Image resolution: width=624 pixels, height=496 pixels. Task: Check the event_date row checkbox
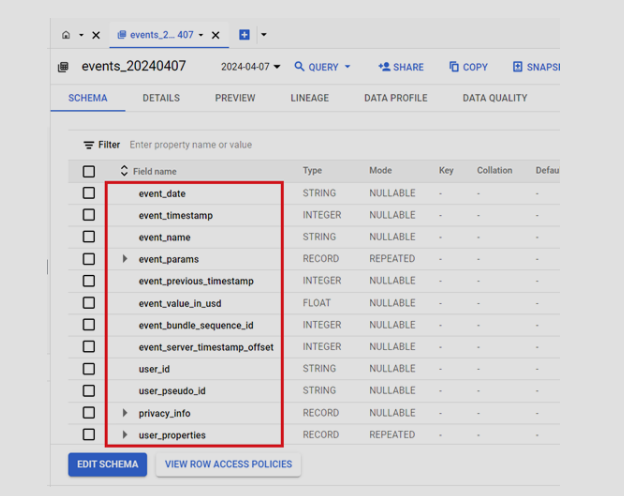[89, 193]
